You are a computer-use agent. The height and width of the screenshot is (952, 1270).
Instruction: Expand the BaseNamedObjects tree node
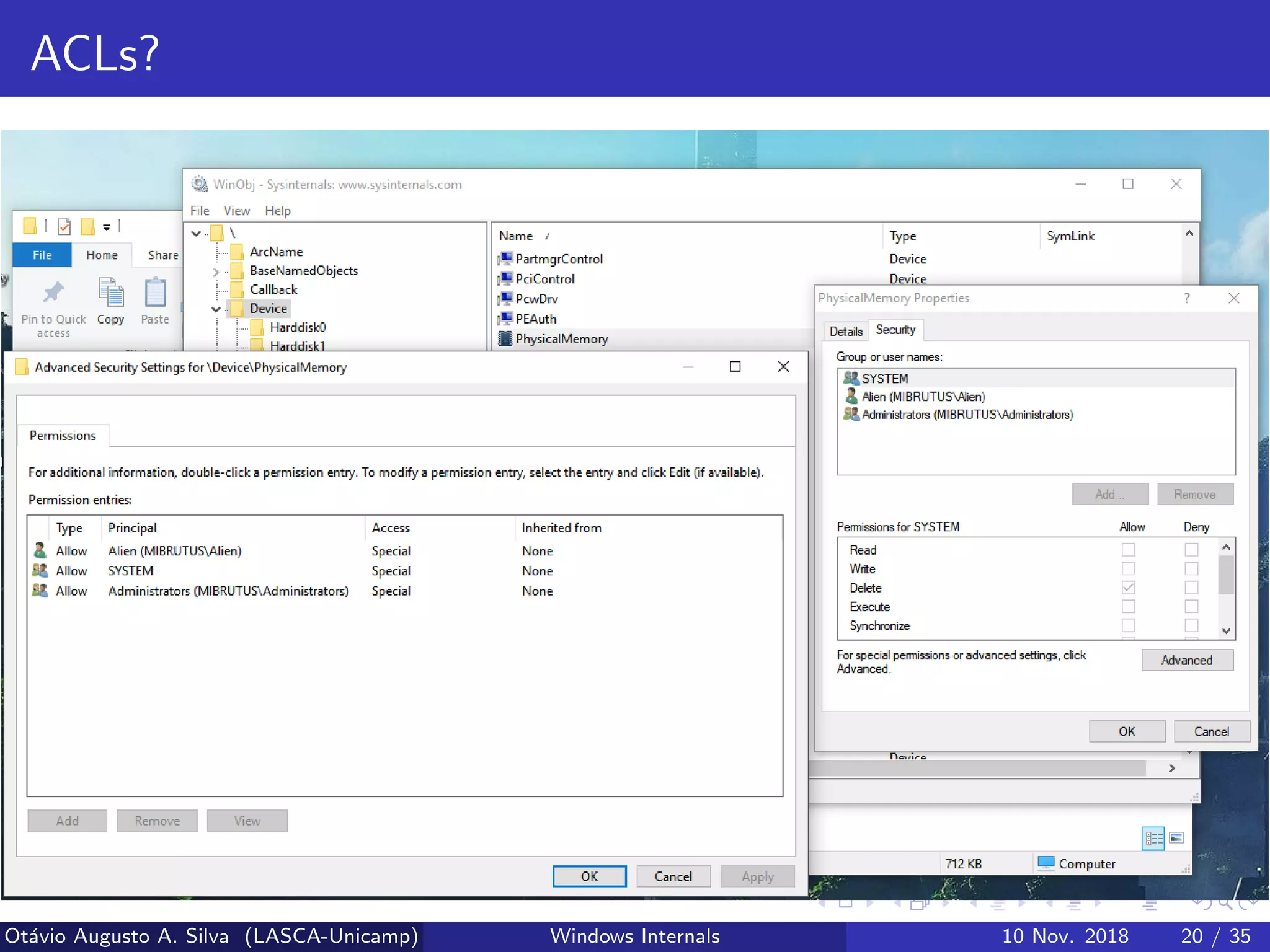(216, 271)
